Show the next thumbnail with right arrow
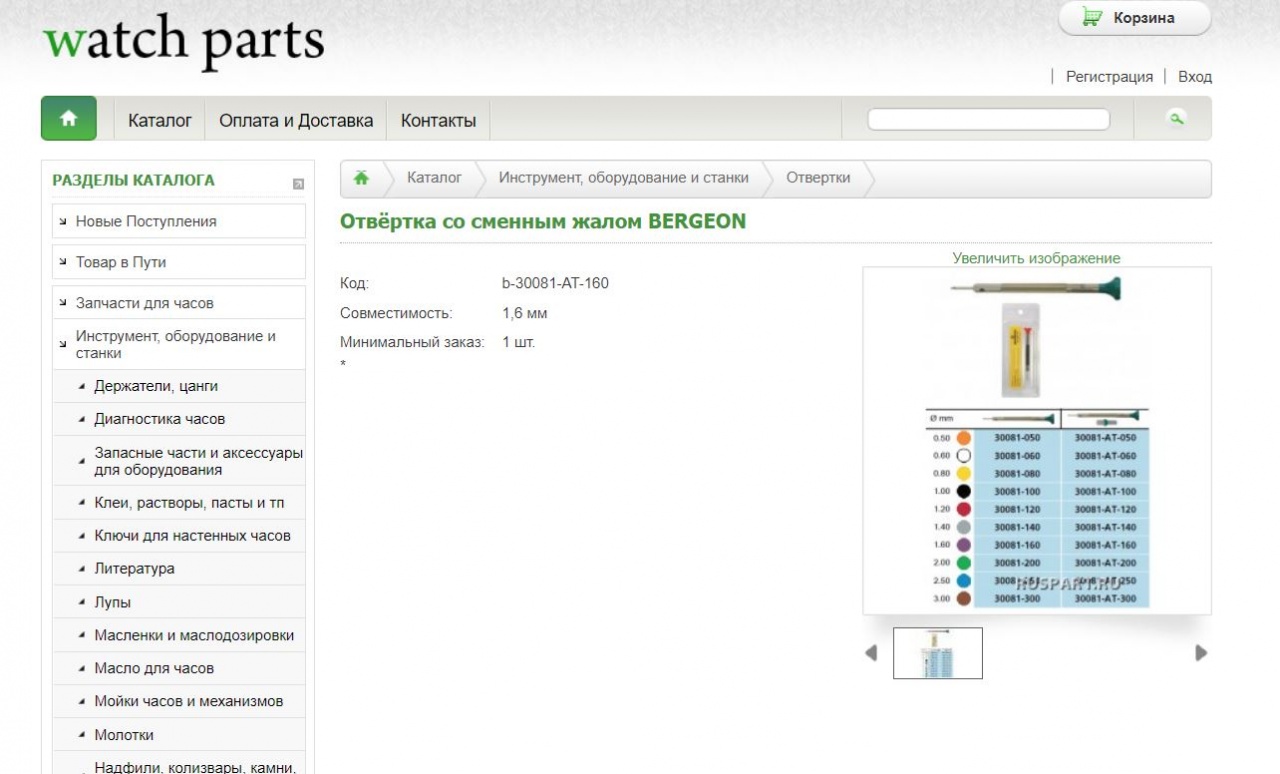The image size is (1280, 774). click(1201, 653)
